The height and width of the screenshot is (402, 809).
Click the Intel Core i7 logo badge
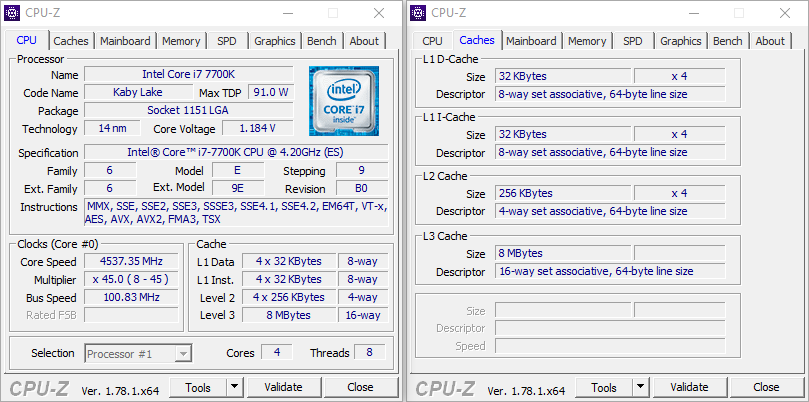pyautogui.click(x=344, y=101)
